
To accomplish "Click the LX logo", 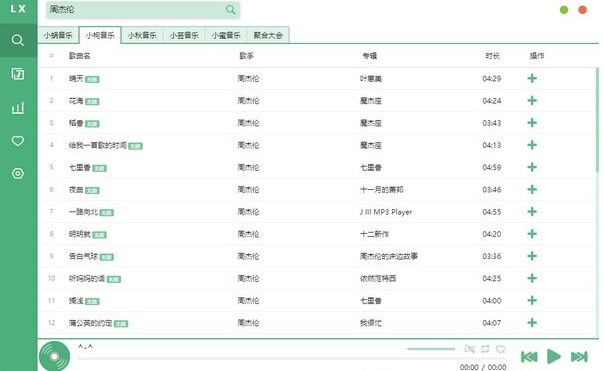I will click(x=18, y=8).
